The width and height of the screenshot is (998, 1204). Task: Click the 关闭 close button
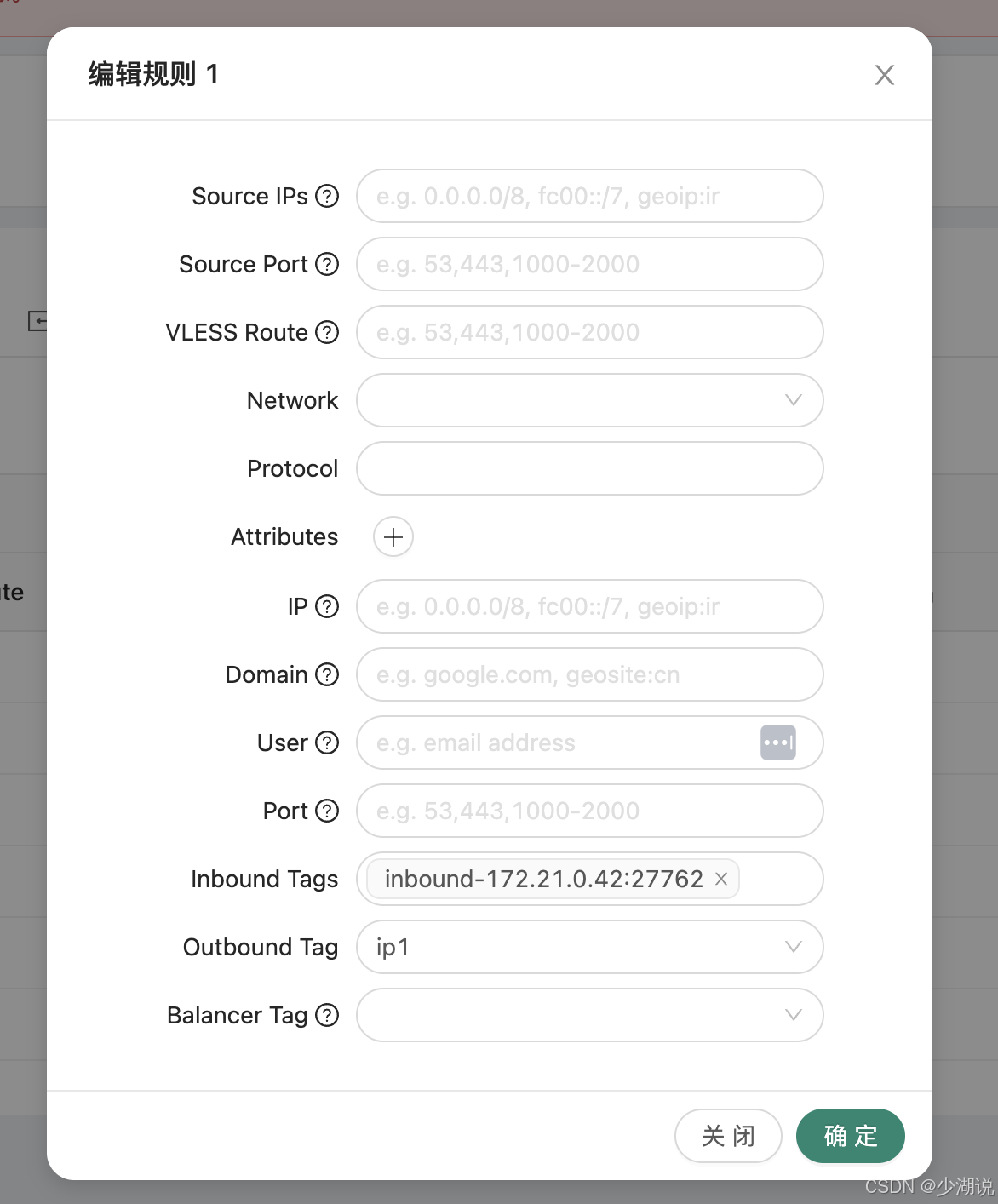728,1136
